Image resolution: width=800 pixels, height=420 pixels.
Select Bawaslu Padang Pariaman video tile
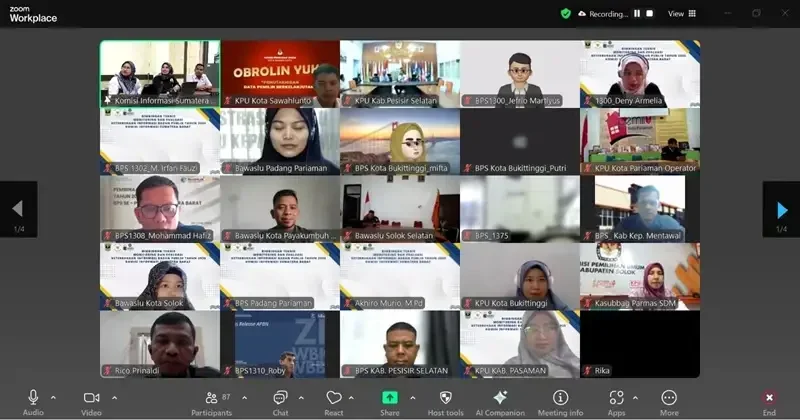click(x=280, y=142)
